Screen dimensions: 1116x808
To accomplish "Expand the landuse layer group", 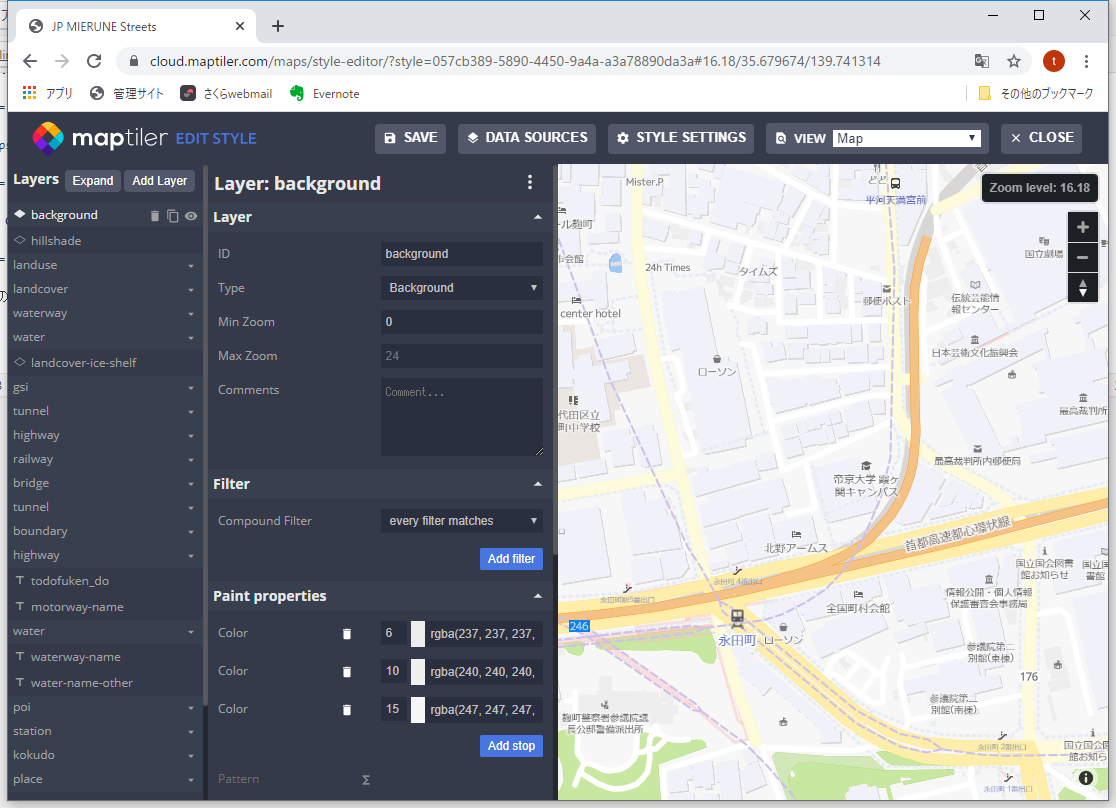I will [x=190, y=266].
